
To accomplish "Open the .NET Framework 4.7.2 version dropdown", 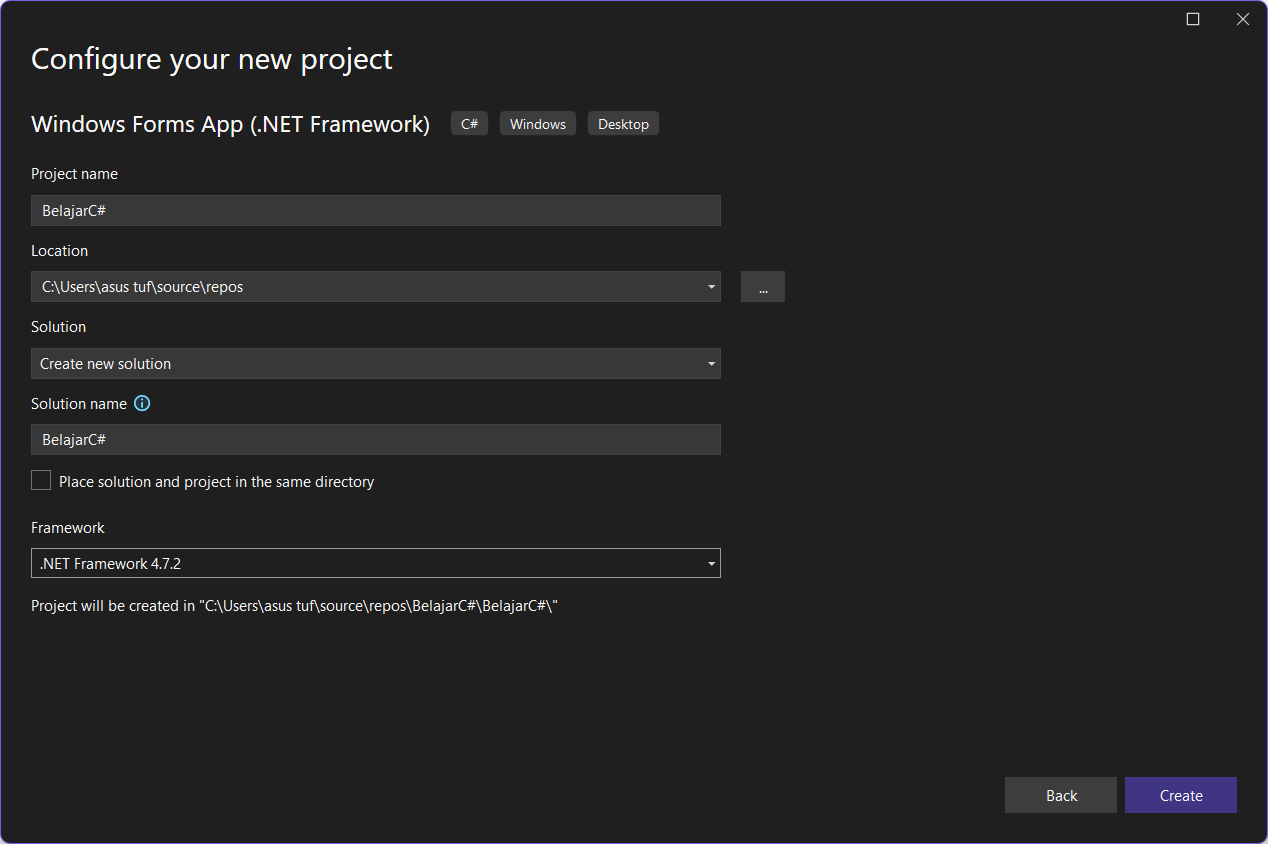I will pos(375,564).
